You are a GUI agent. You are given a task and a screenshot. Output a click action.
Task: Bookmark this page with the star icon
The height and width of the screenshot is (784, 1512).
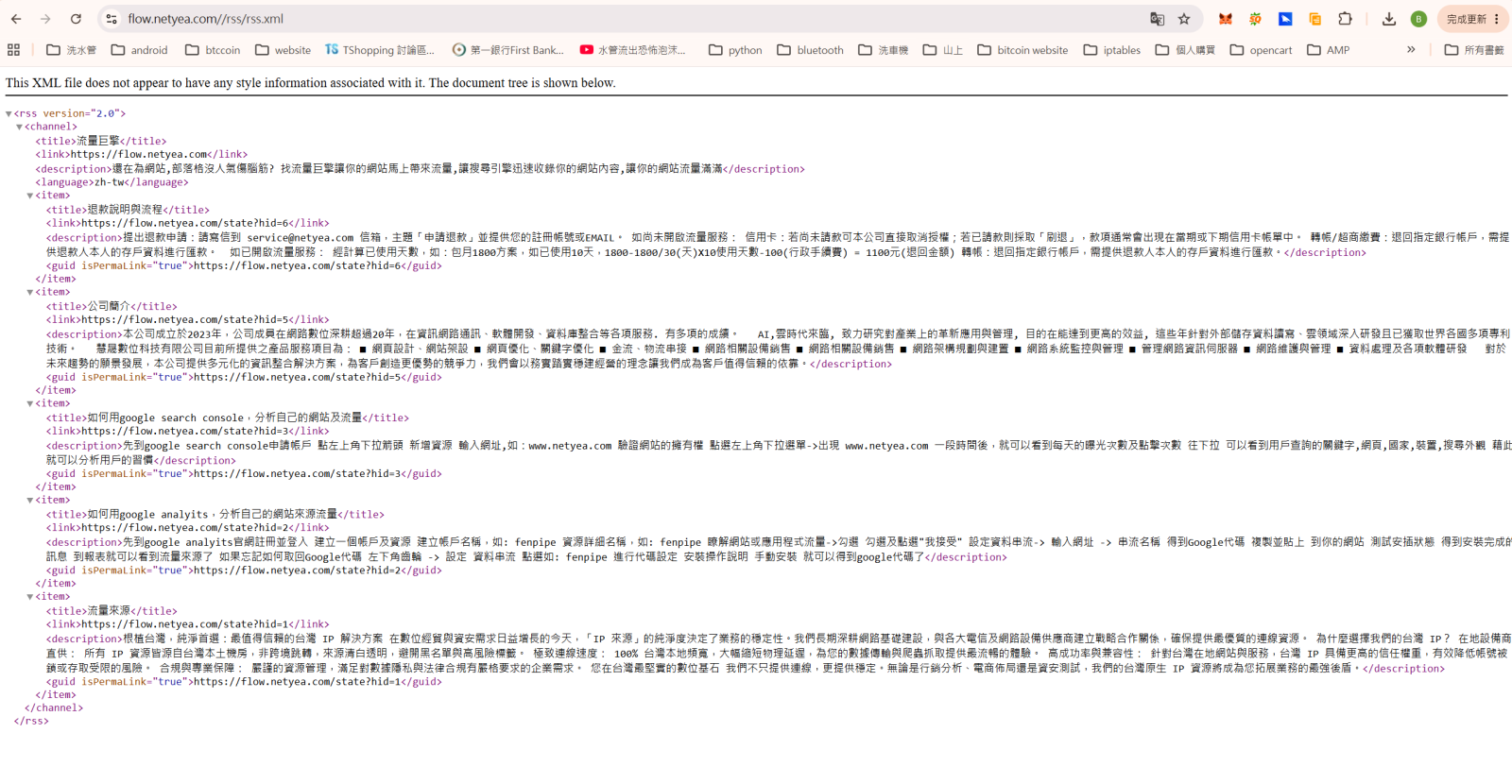(x=1184, y=19)
